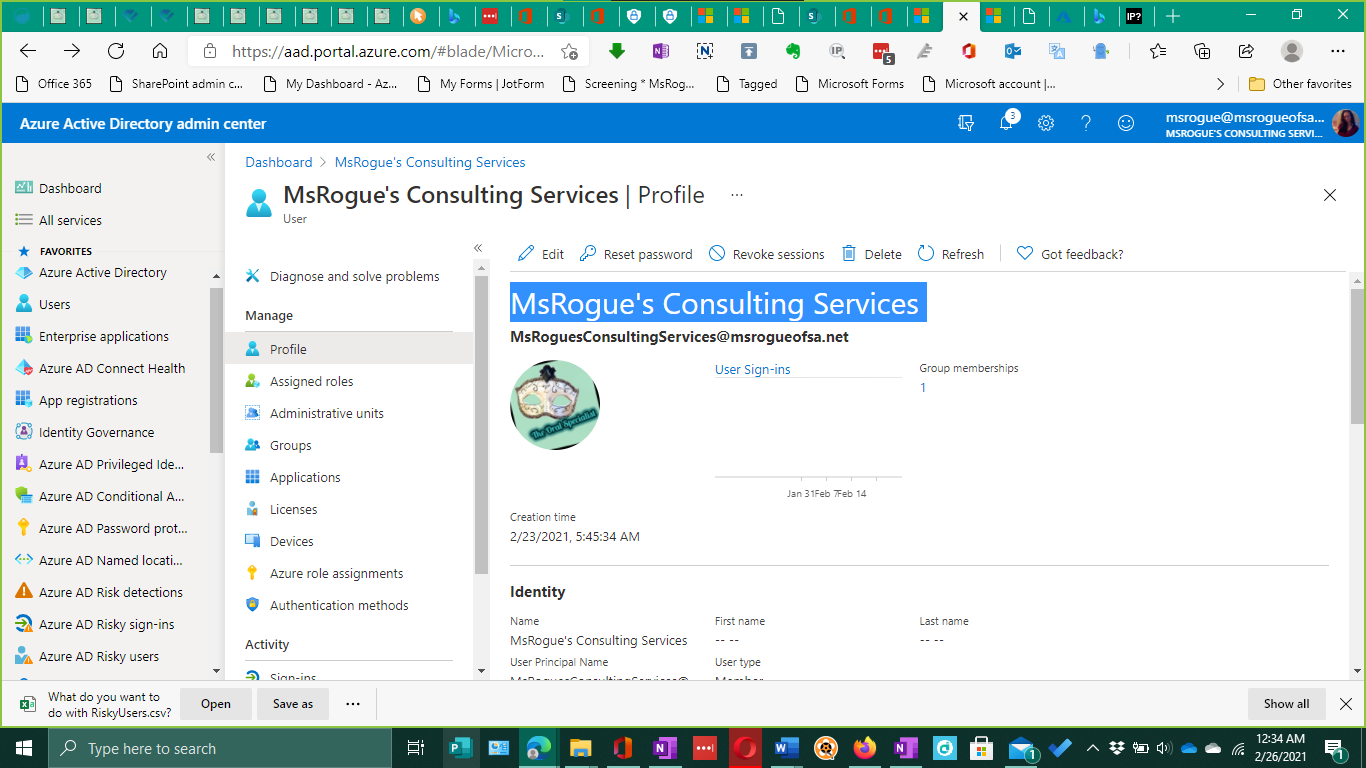This screenshot has width=1366, height=768.
Task: Click the Revoke sessions icon
Action: click(717, 254)
